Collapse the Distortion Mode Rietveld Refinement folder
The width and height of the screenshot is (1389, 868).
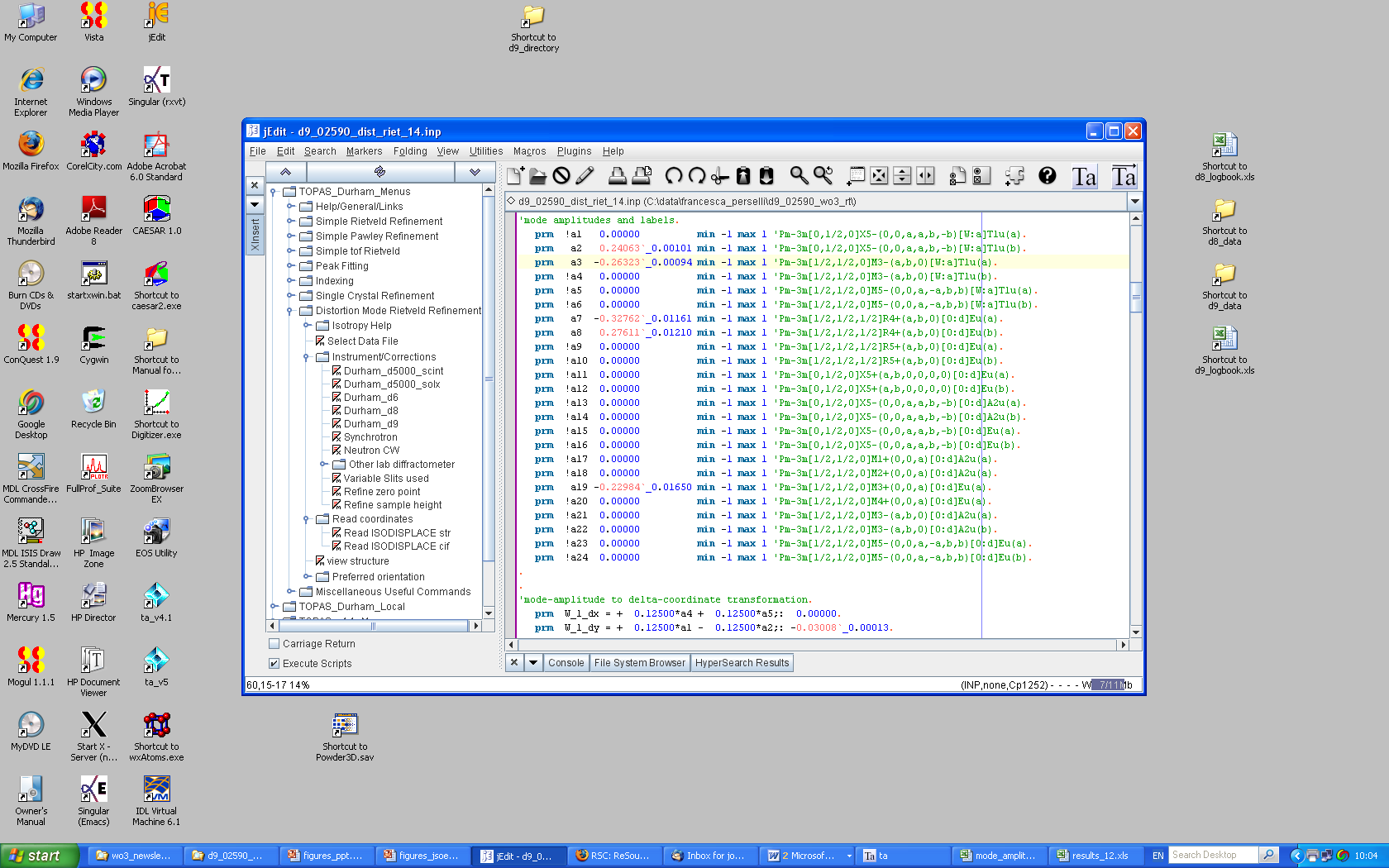(290, 311)
